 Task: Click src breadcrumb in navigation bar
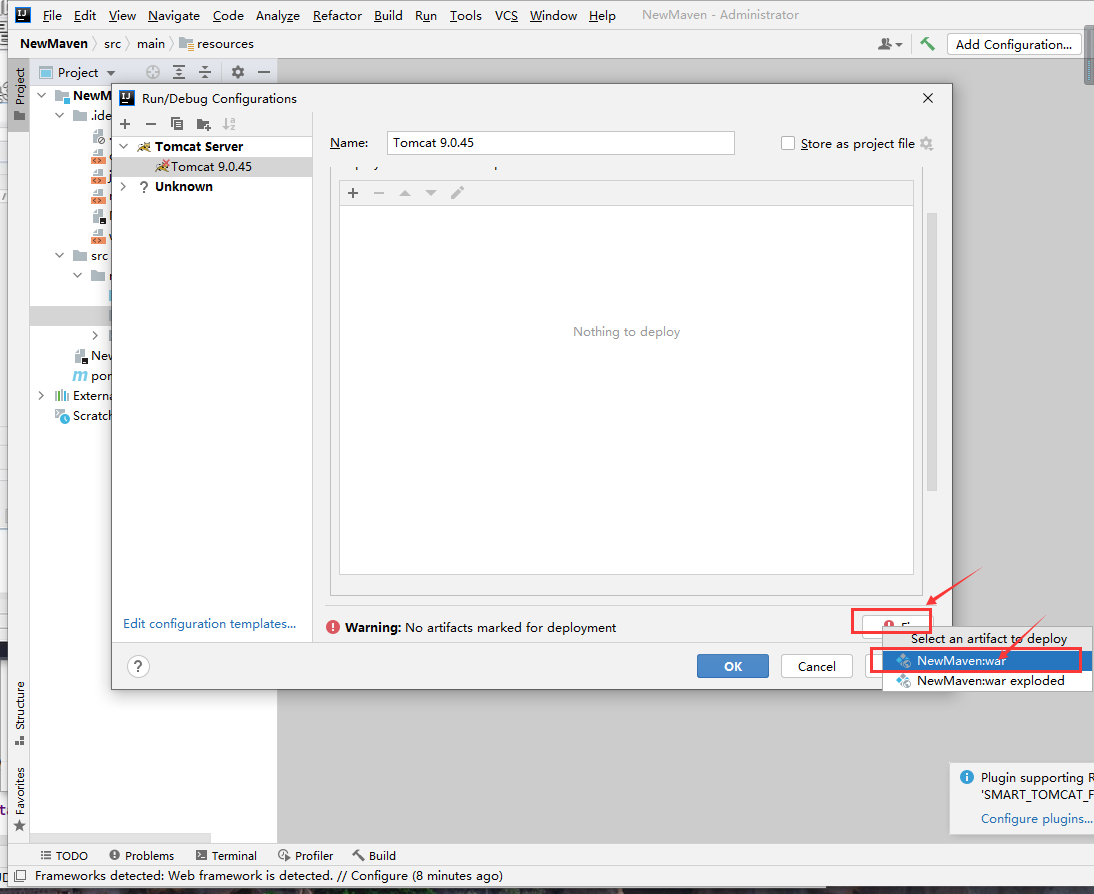(x=112, y=44)
